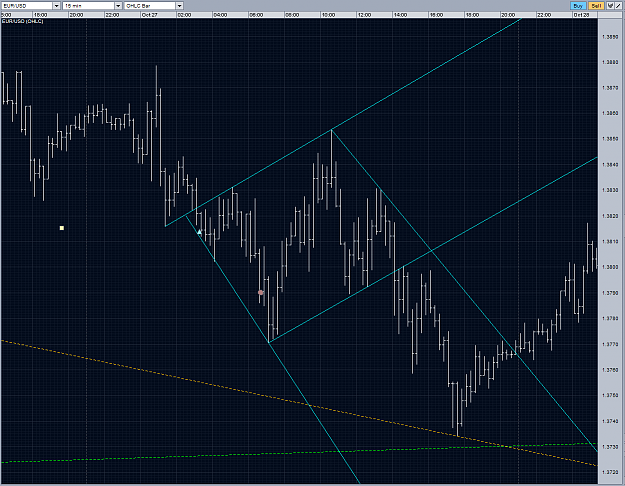Click the 1.3800 price axis label
The image size is (625, 486).
pos(610,267)
